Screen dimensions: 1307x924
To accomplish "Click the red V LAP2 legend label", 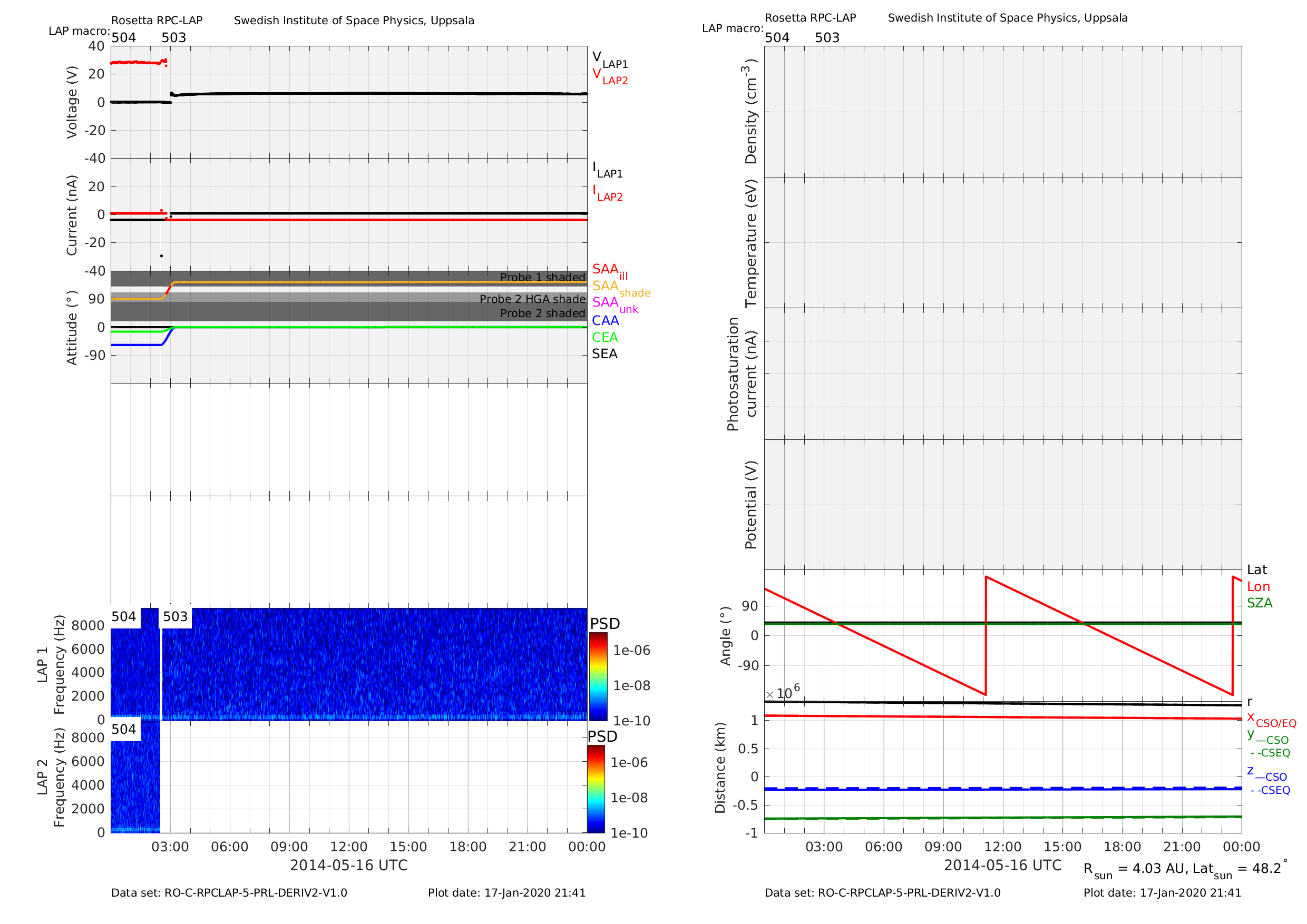I will click(610, 77).
